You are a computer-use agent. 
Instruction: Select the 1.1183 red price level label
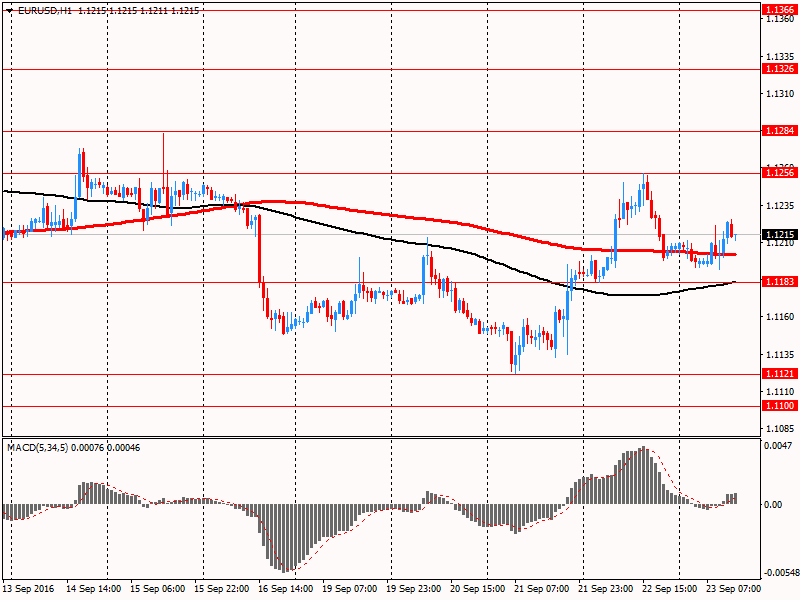(780, 282)
